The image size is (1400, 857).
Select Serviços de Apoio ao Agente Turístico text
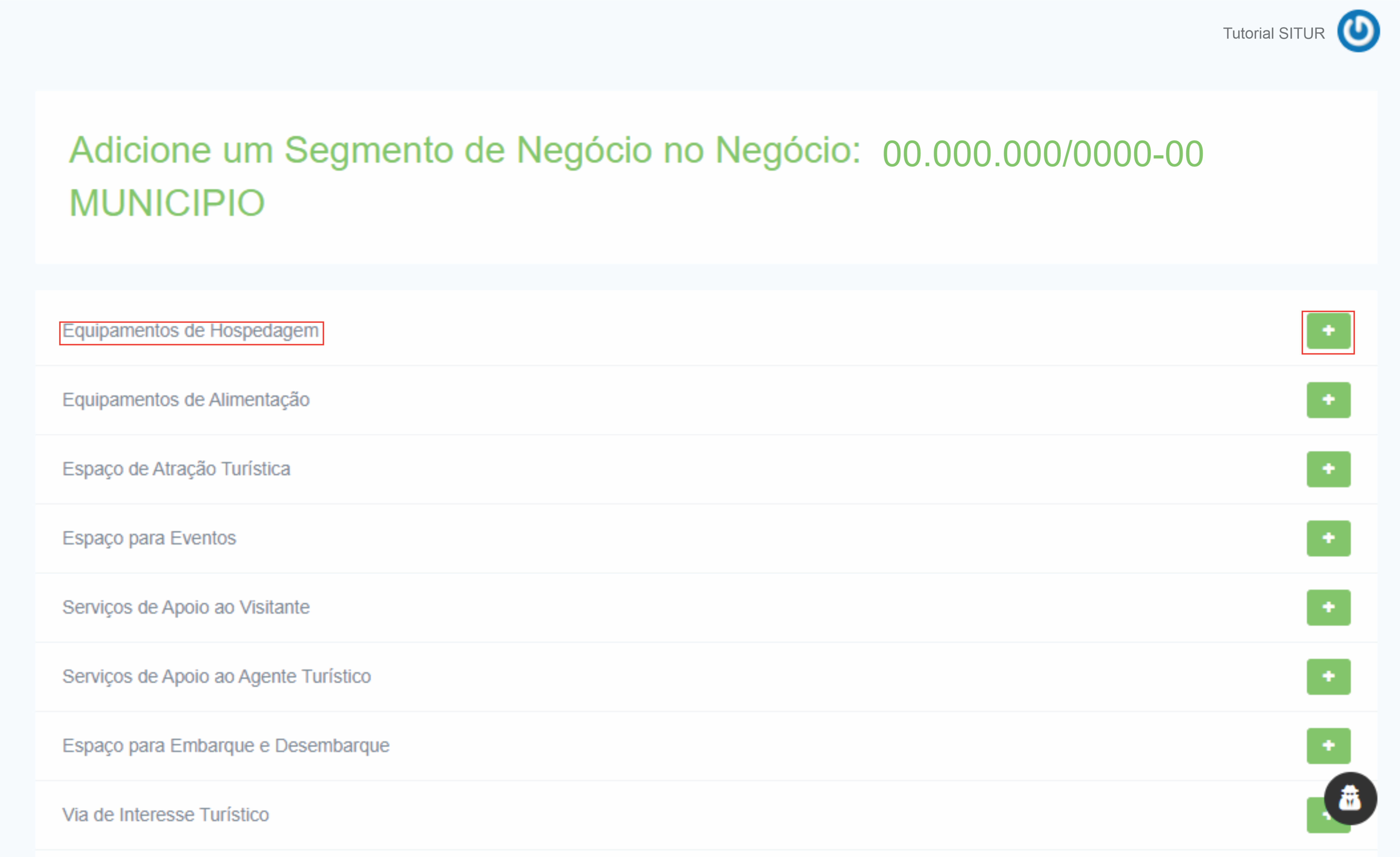pos(216,677)
